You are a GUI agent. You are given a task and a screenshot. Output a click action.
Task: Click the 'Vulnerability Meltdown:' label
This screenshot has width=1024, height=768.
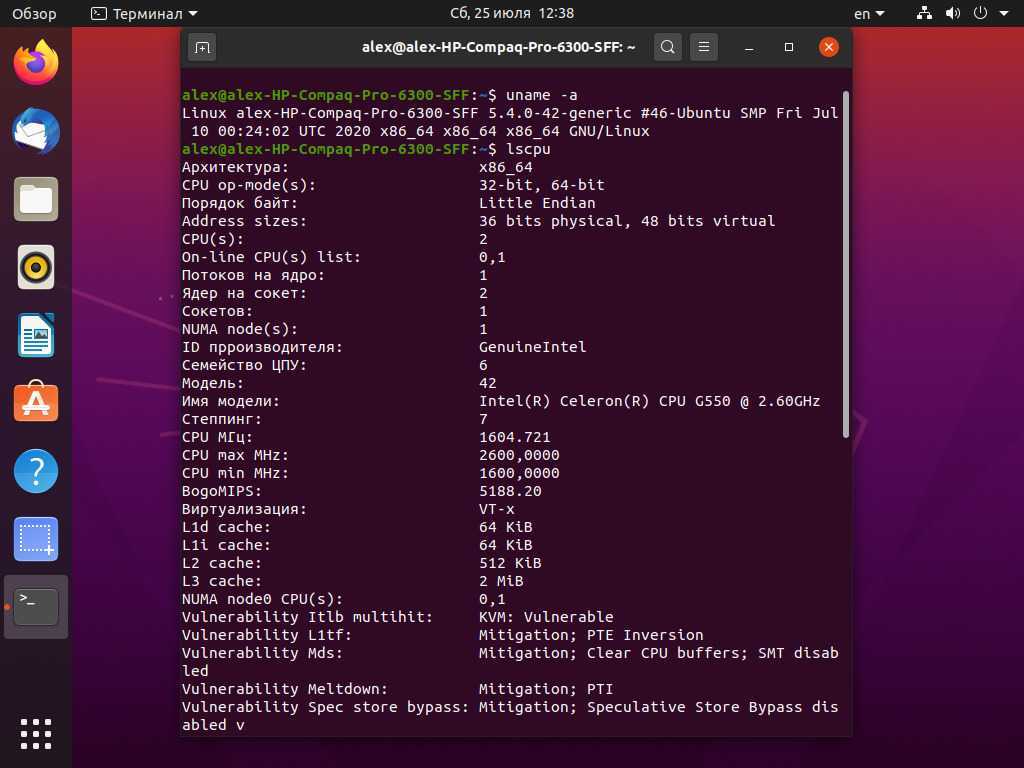coord(285,689)
